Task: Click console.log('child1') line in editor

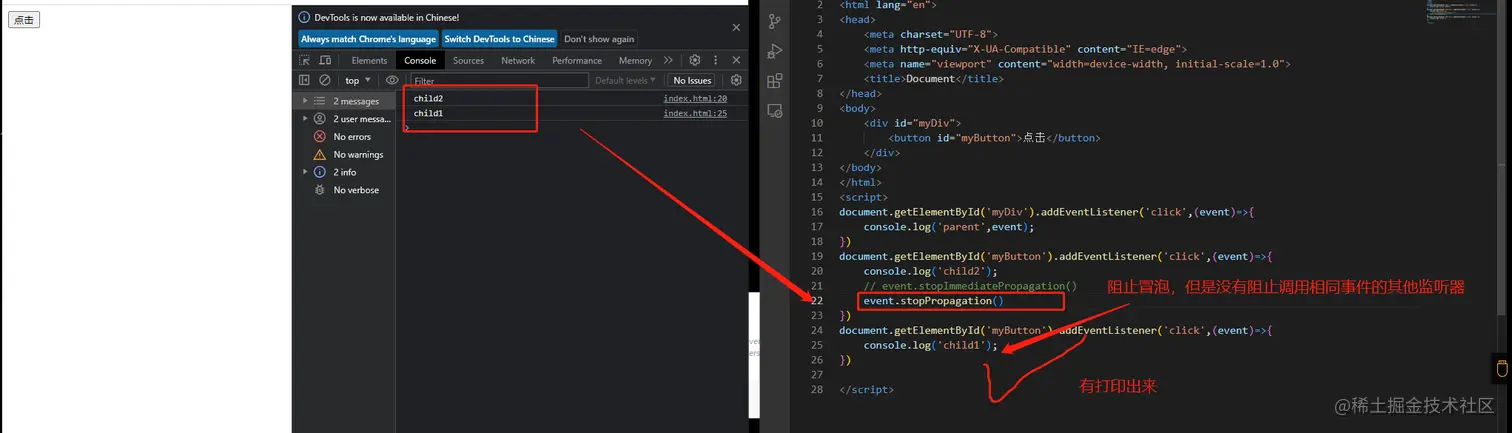Action: pyautogui.click(x=931, y=344)
